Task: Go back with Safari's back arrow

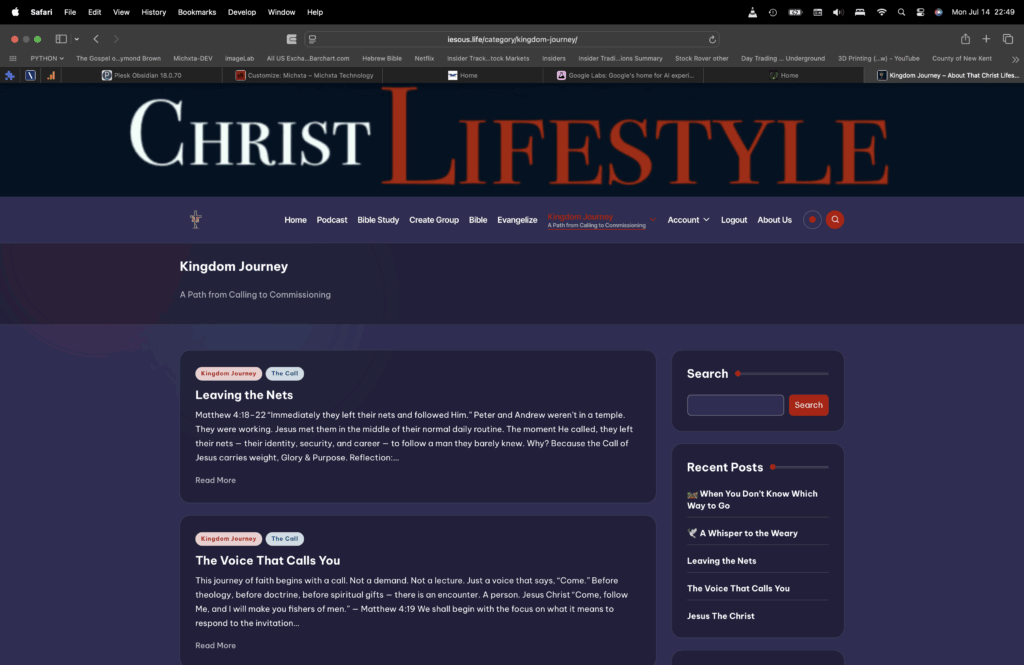Action: pos(96,39)
